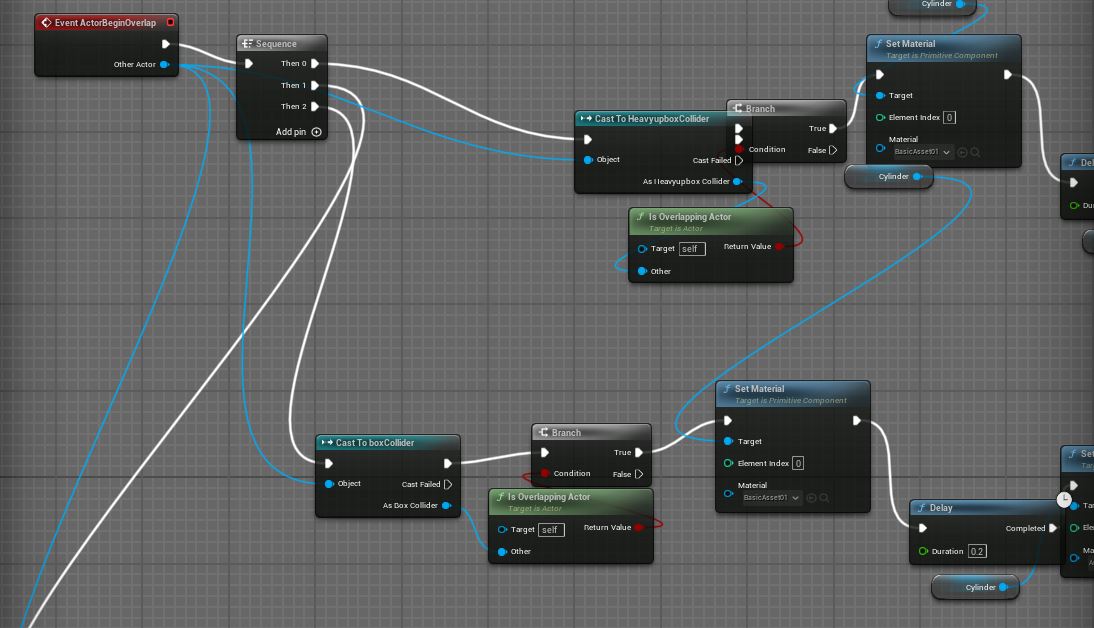Click Add pin plus icon on Sequence node
The height and width of the screenshot is (628, 1094).
coord(317,132)
